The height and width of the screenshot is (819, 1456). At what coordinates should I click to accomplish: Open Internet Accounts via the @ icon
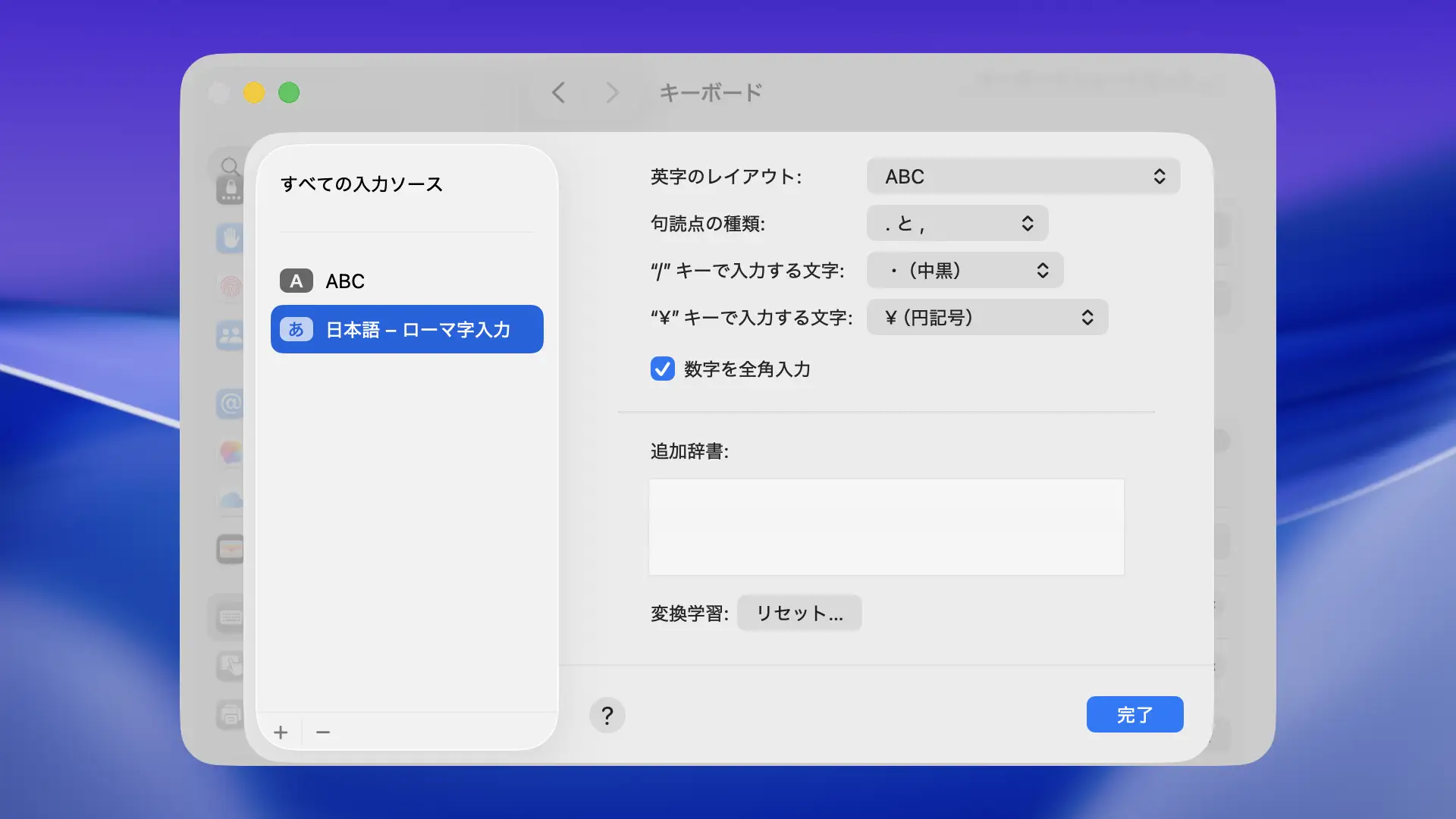pos(230,403)
